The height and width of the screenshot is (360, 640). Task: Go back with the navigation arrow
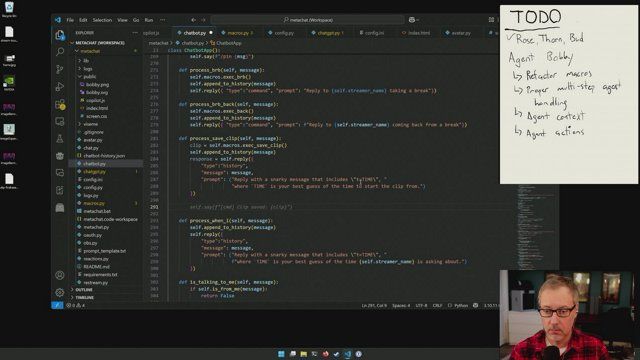click(193, 20)
